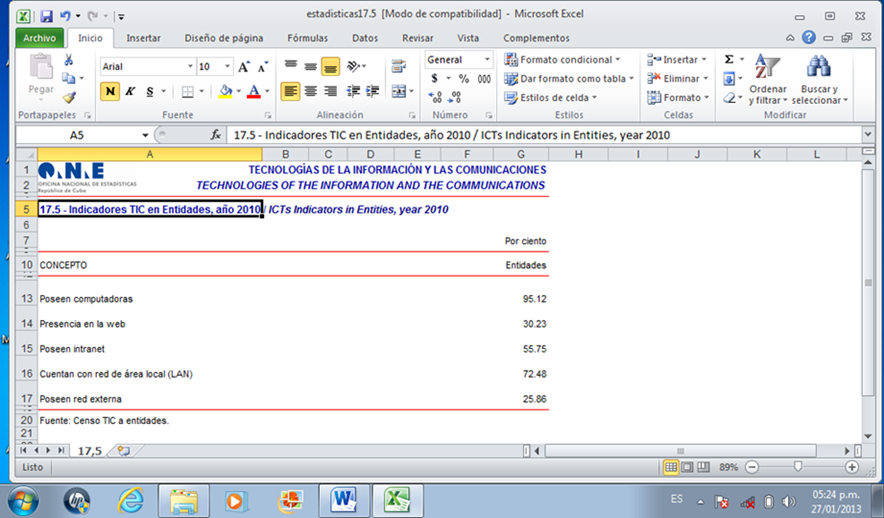Click the Name Box showing A5

coord(78,135)
